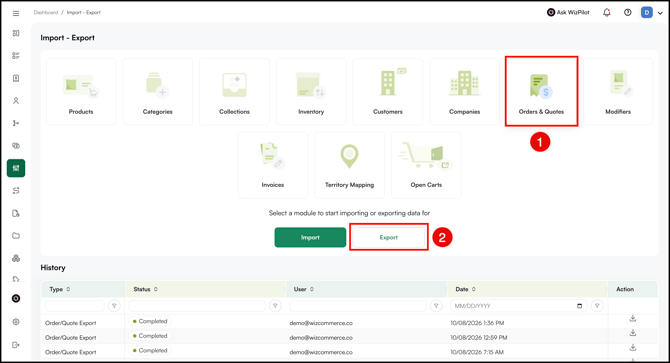Pick the Open Carts module
Image resolution: width=670 pixels, height=363 pixels.
tap(426, 165)
